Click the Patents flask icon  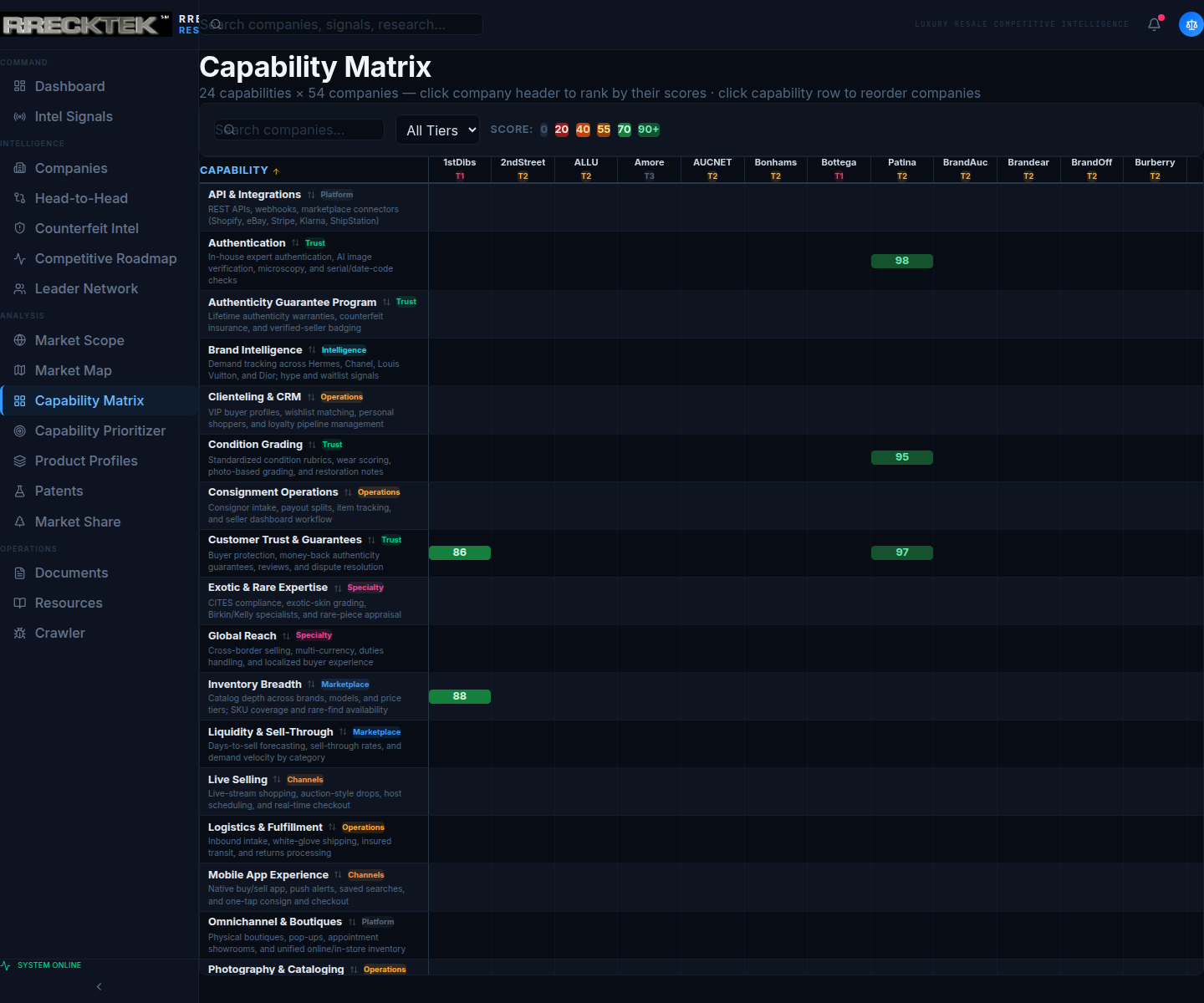[20, 491]
